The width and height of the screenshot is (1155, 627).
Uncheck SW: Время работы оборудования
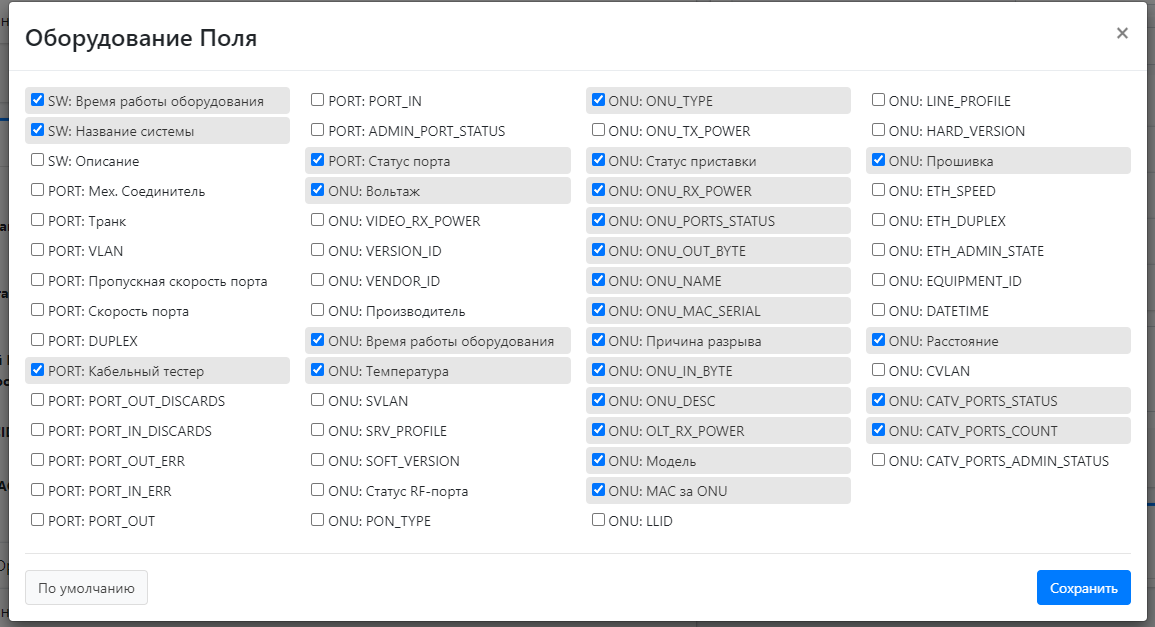(38, 100)
